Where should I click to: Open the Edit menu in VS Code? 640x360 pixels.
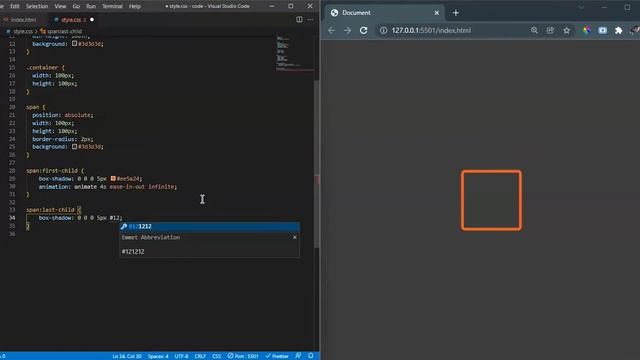(x=15, y=6)
